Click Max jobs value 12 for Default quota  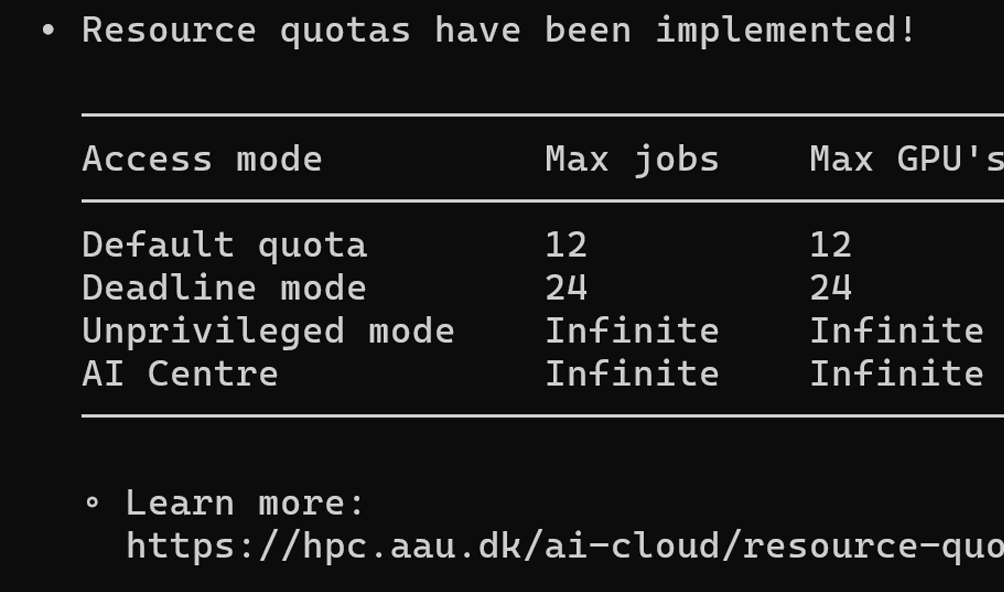point(566,245)
